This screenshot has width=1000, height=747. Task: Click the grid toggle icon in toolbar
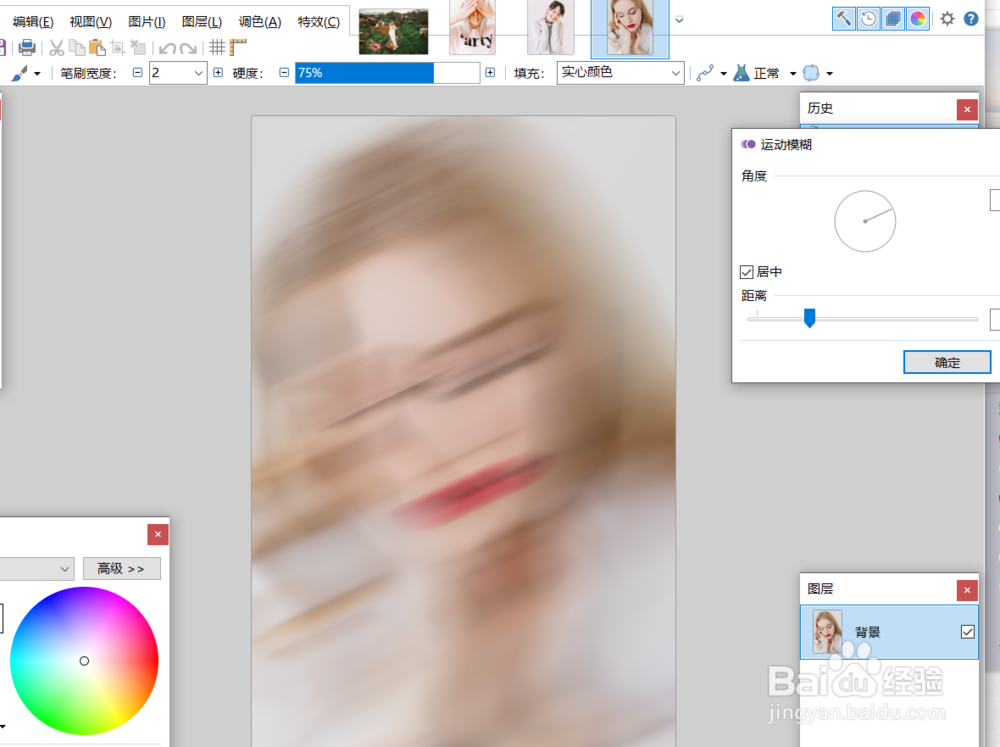click(x=217, y=45)
